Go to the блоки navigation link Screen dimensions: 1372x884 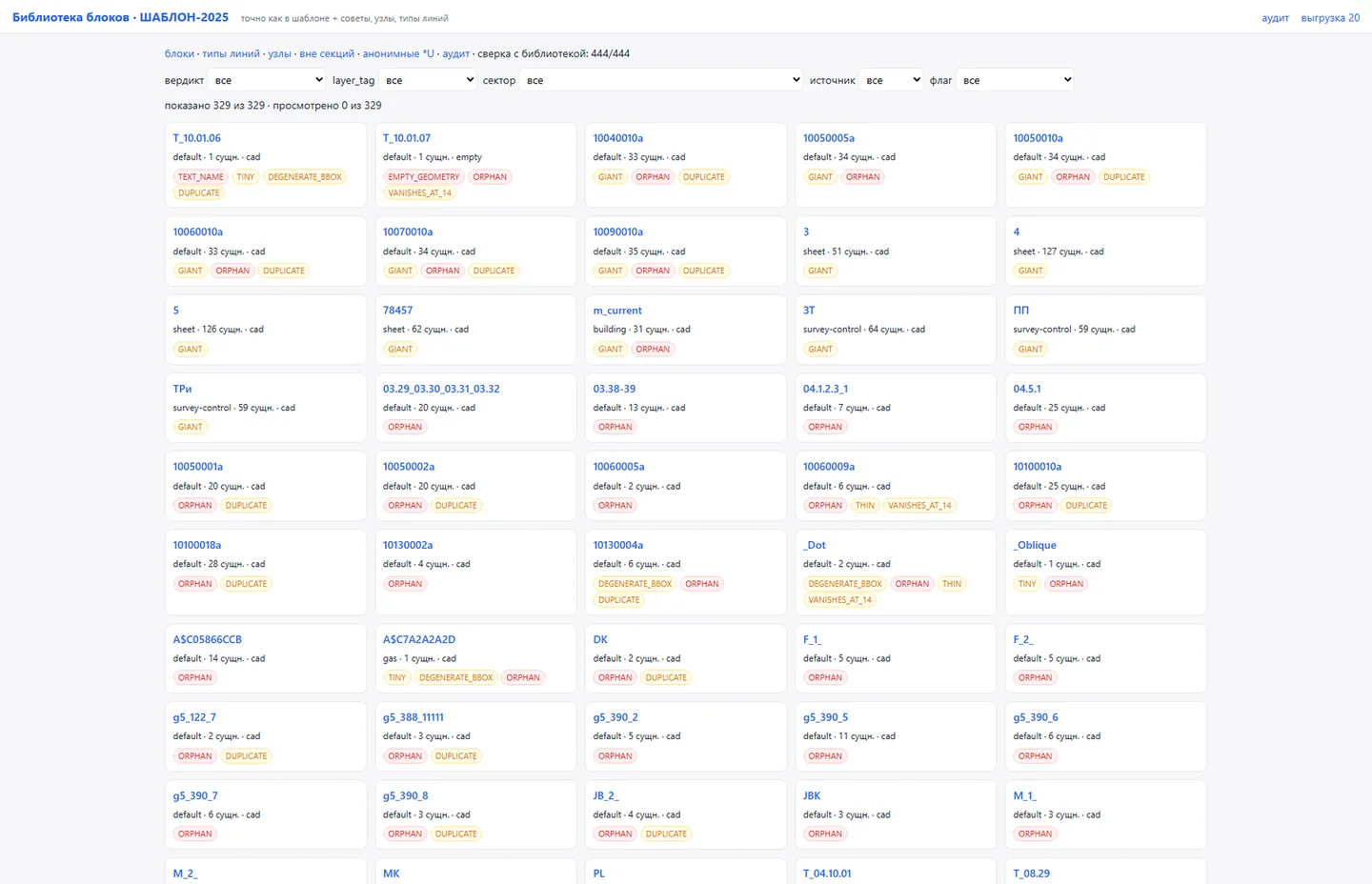pos(179,53)
